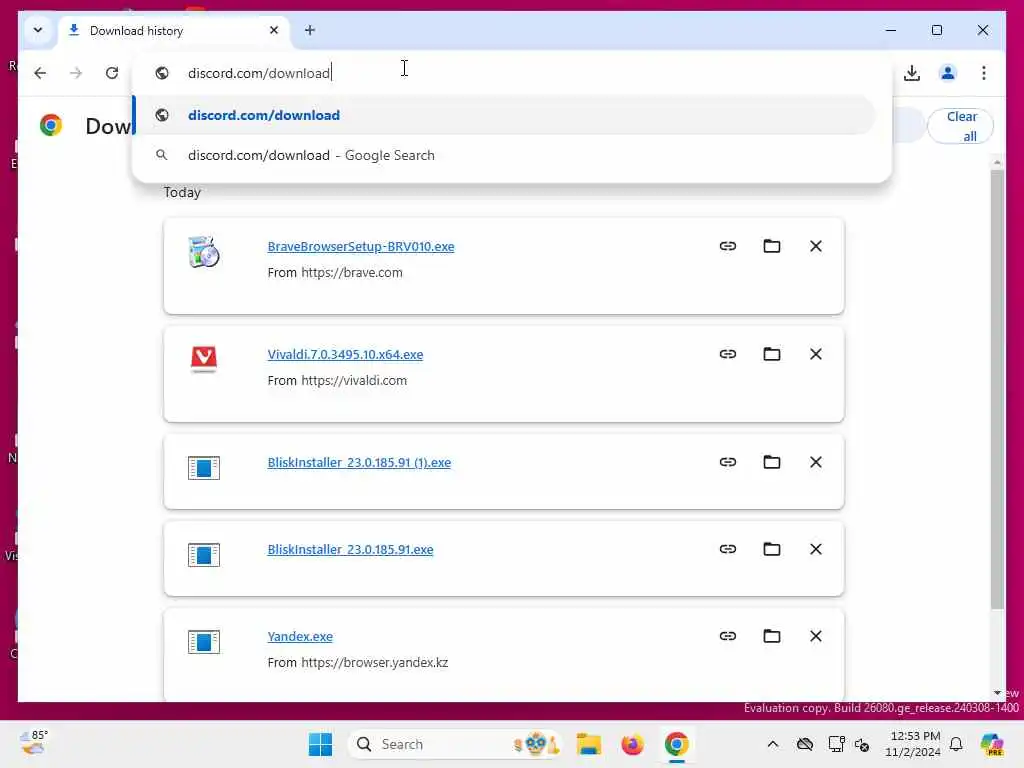Open Chrome profile avatar menu

(x=948, y=72)
